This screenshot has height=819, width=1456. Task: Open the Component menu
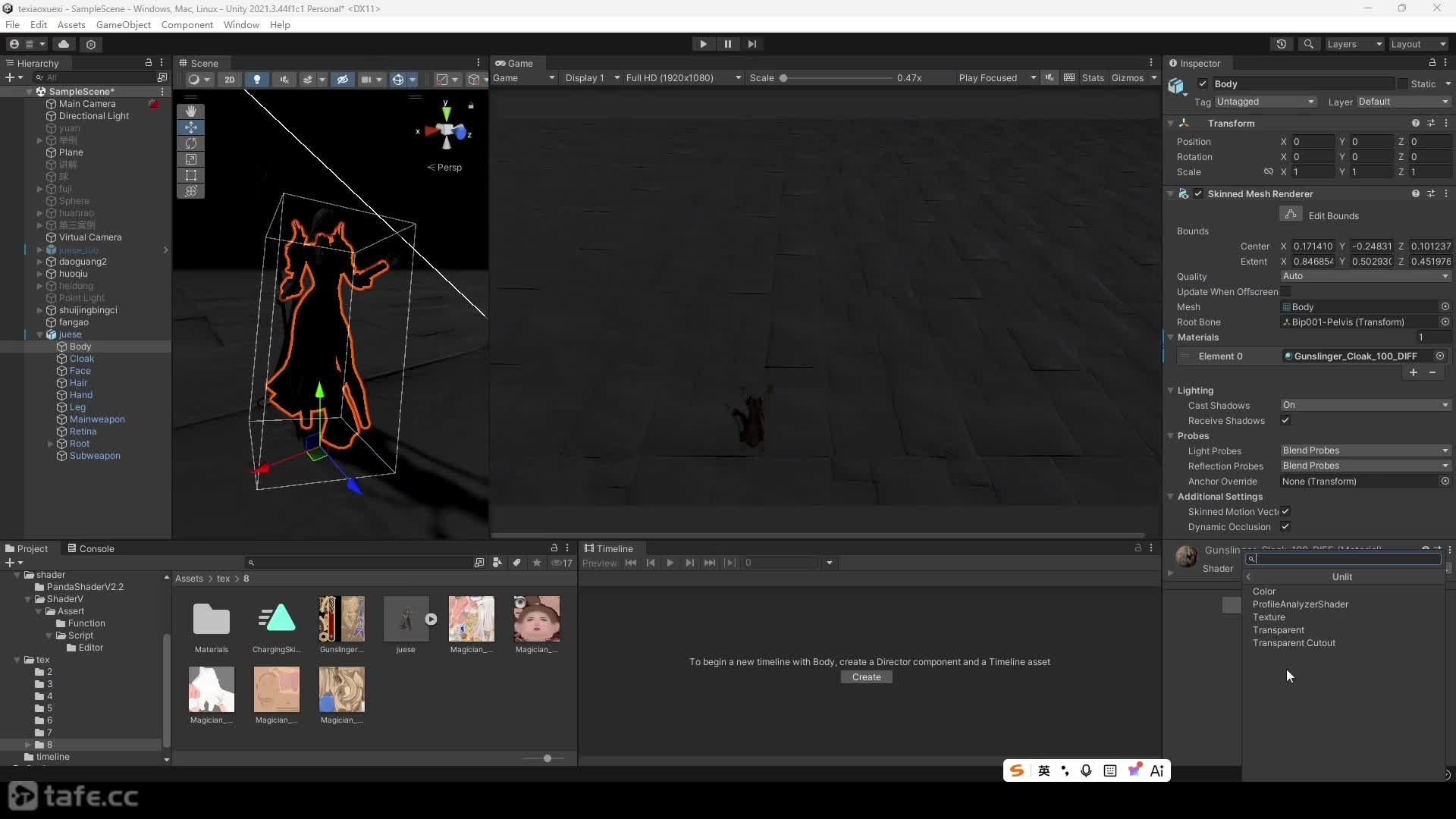click(187, 24)
